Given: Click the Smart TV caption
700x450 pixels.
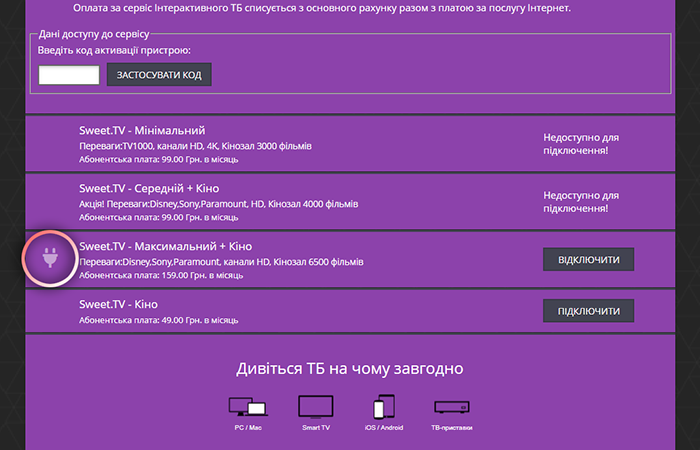Looking at the screenshot, I should pyautogui.click(x=316, y=428).
